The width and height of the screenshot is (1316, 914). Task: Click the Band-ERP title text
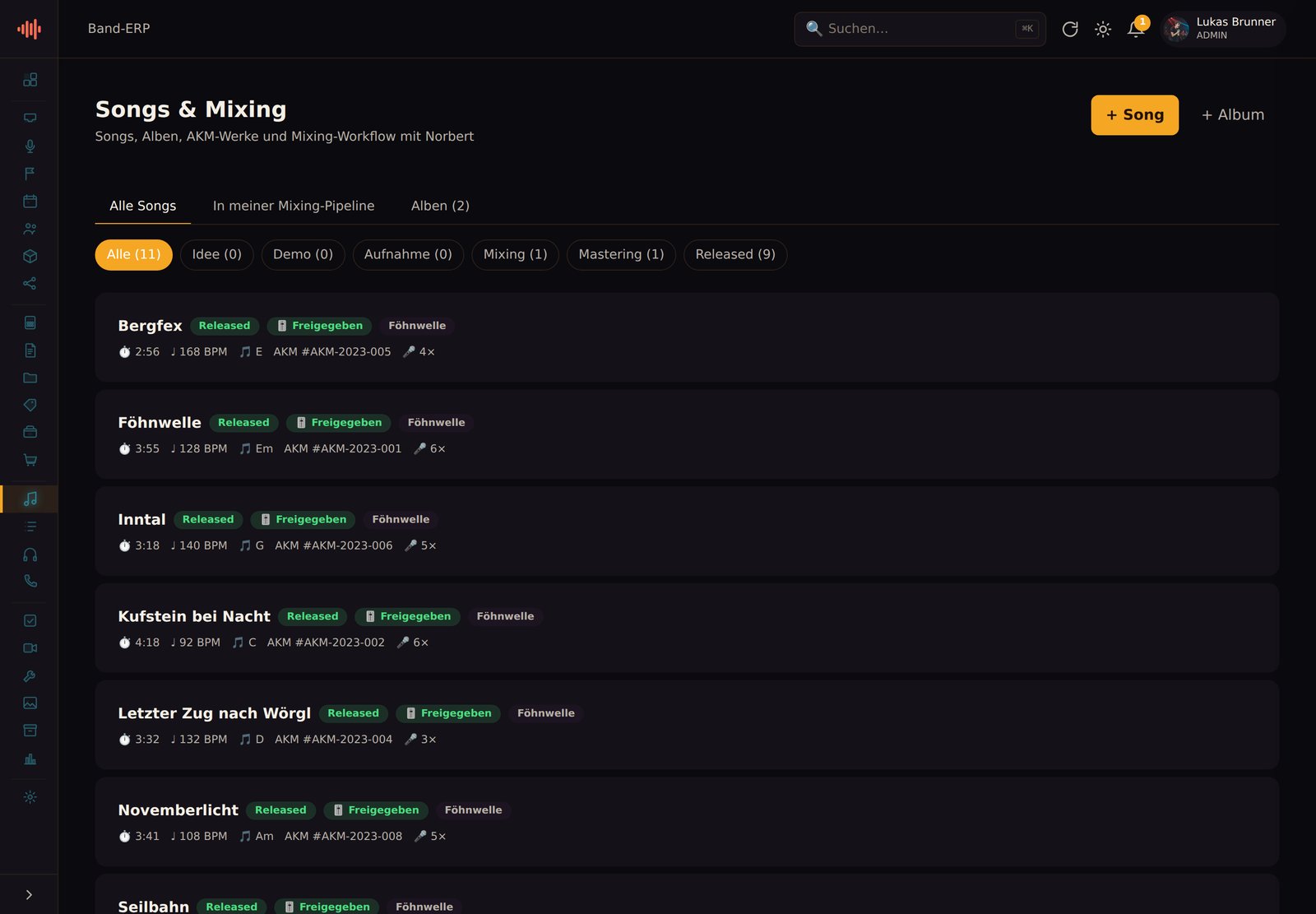click(x=119, y=29)
